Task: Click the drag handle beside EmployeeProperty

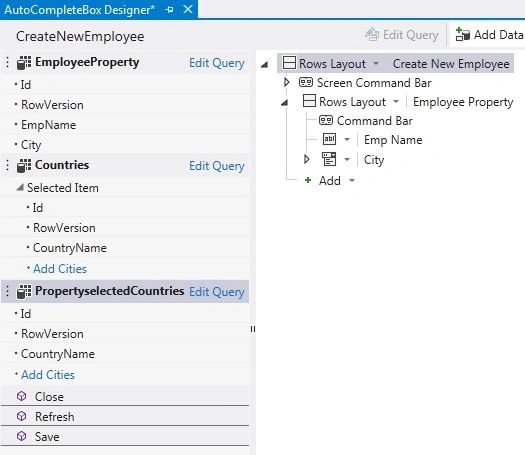Action: tap(7, 63)
